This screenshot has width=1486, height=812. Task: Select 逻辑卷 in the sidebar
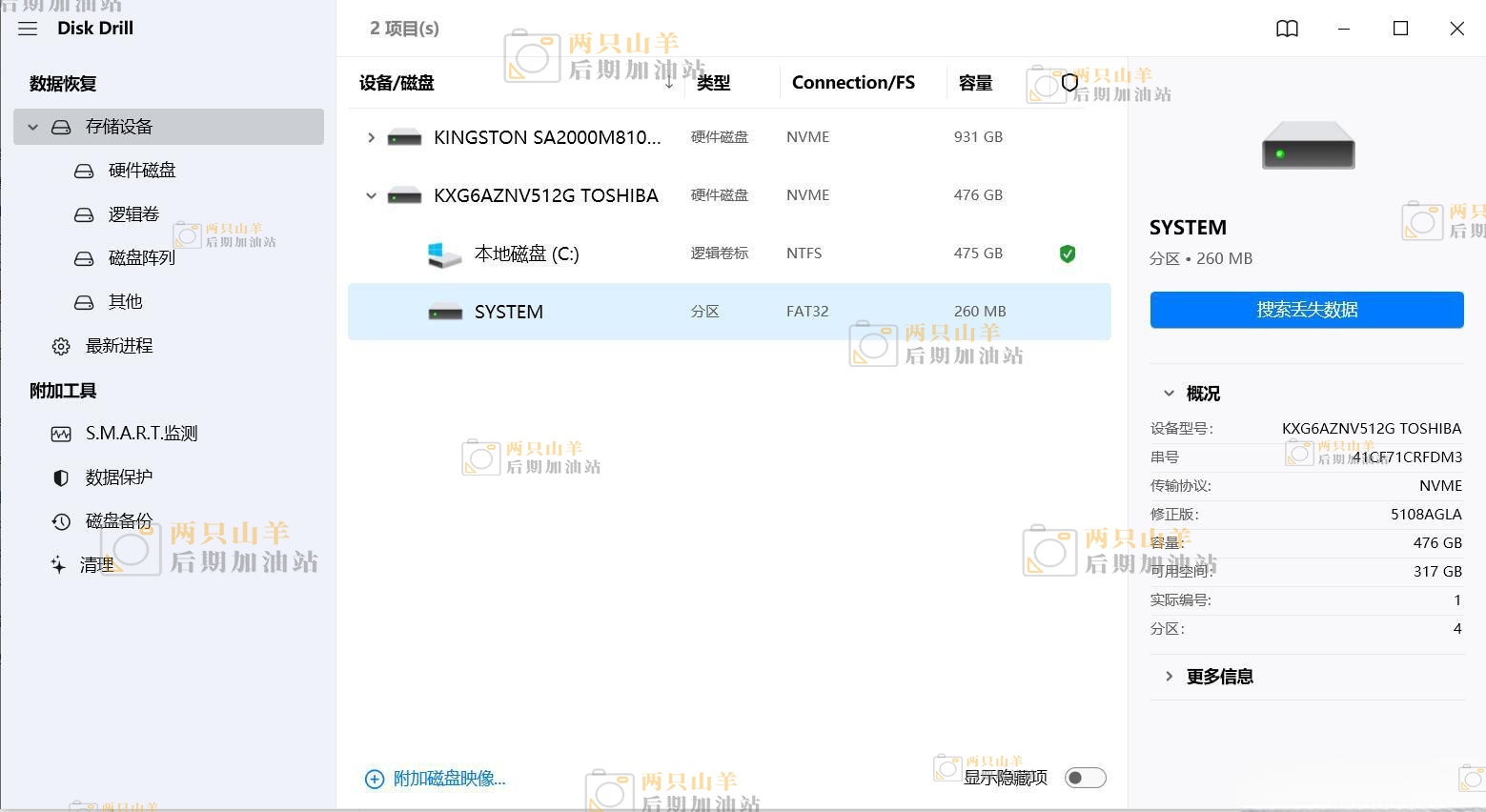point(133,214)
